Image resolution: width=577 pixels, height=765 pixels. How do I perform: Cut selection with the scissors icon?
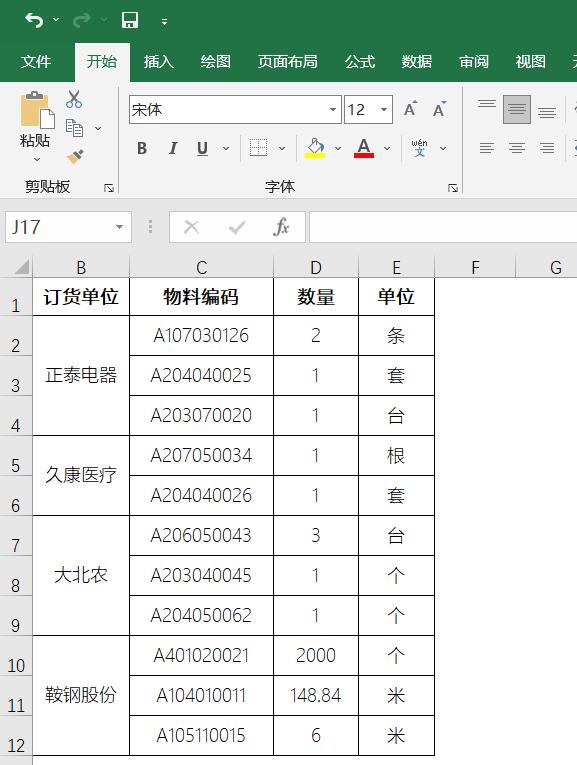(x=74, y=99)
